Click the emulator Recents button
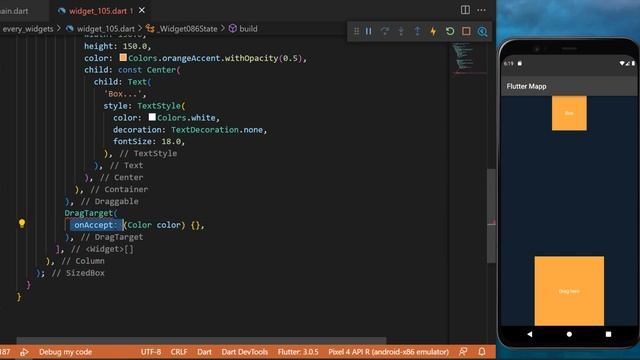Screen dimensions: 640x360 click(608, 334)
